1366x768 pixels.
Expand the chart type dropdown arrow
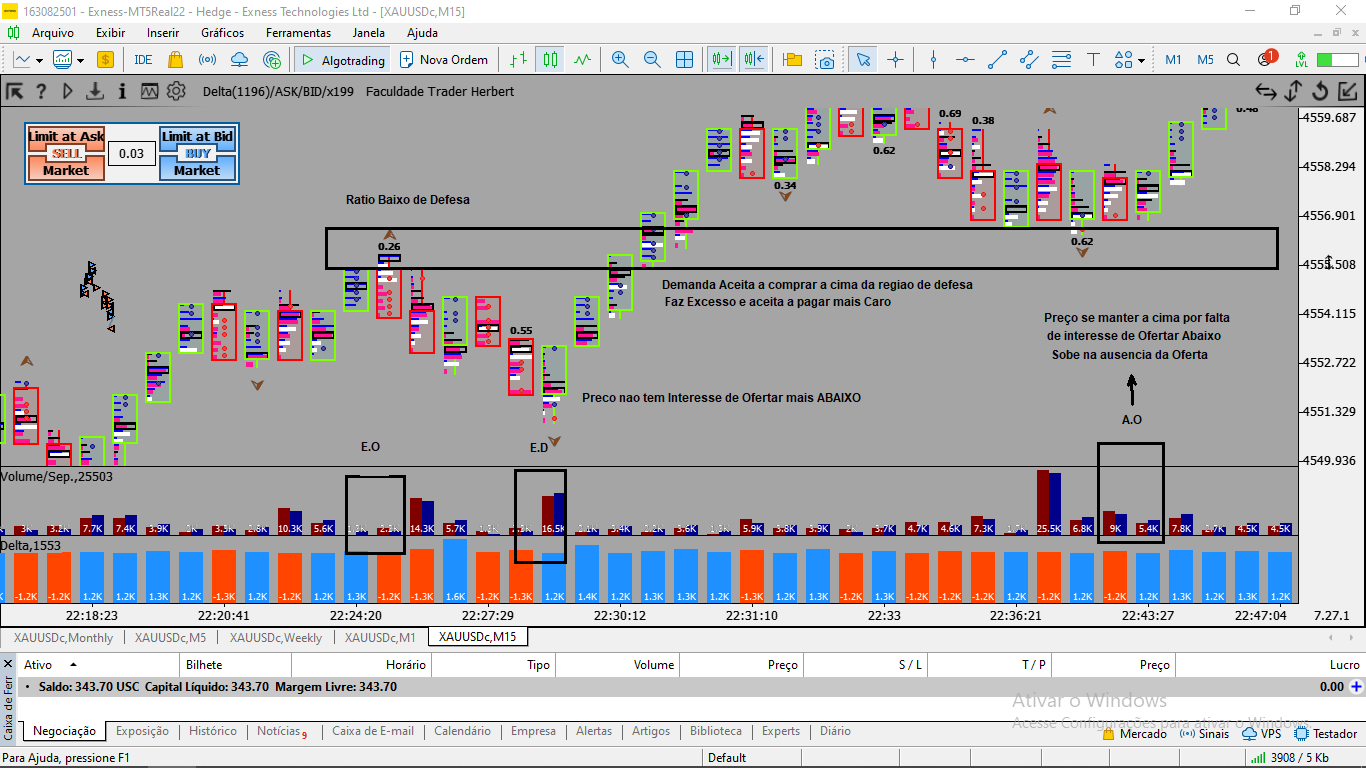point(39,61)
